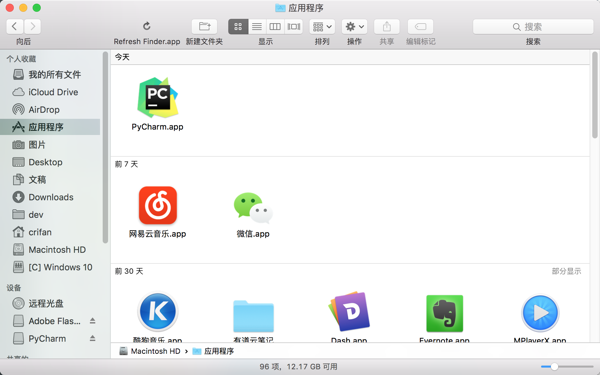Click the main file area scrollbar

[594, 95]
